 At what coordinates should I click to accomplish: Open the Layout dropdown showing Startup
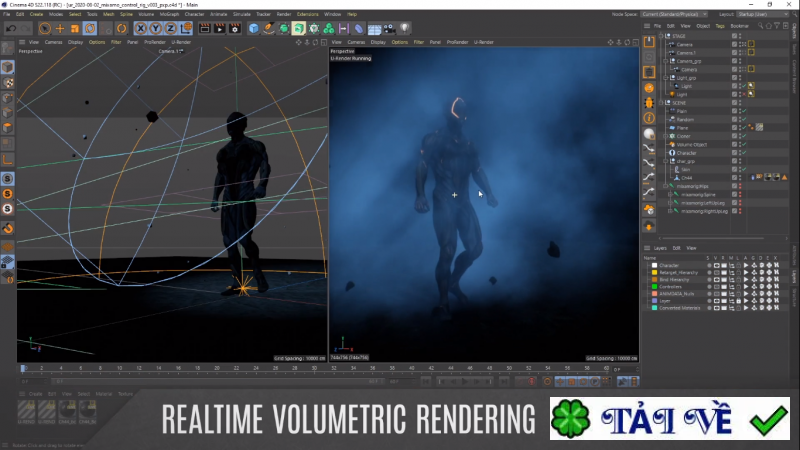[764, 14]
